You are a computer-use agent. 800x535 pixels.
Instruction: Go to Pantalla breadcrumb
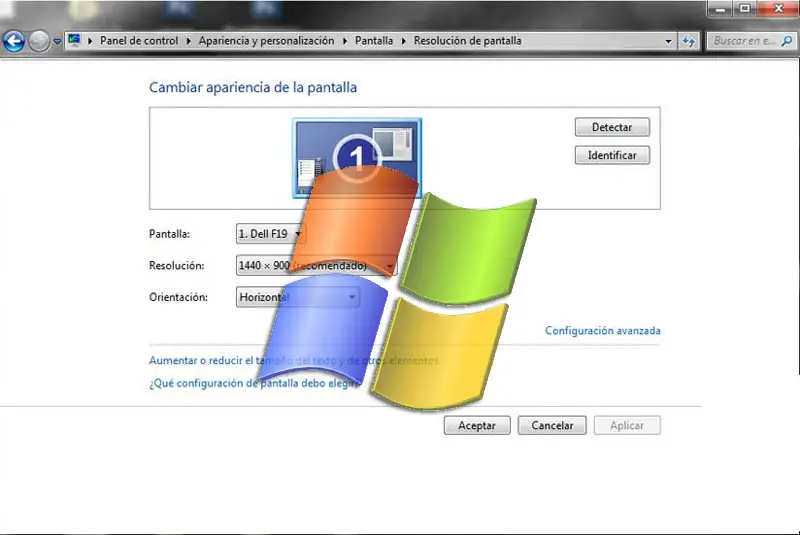tap(374, 41)
